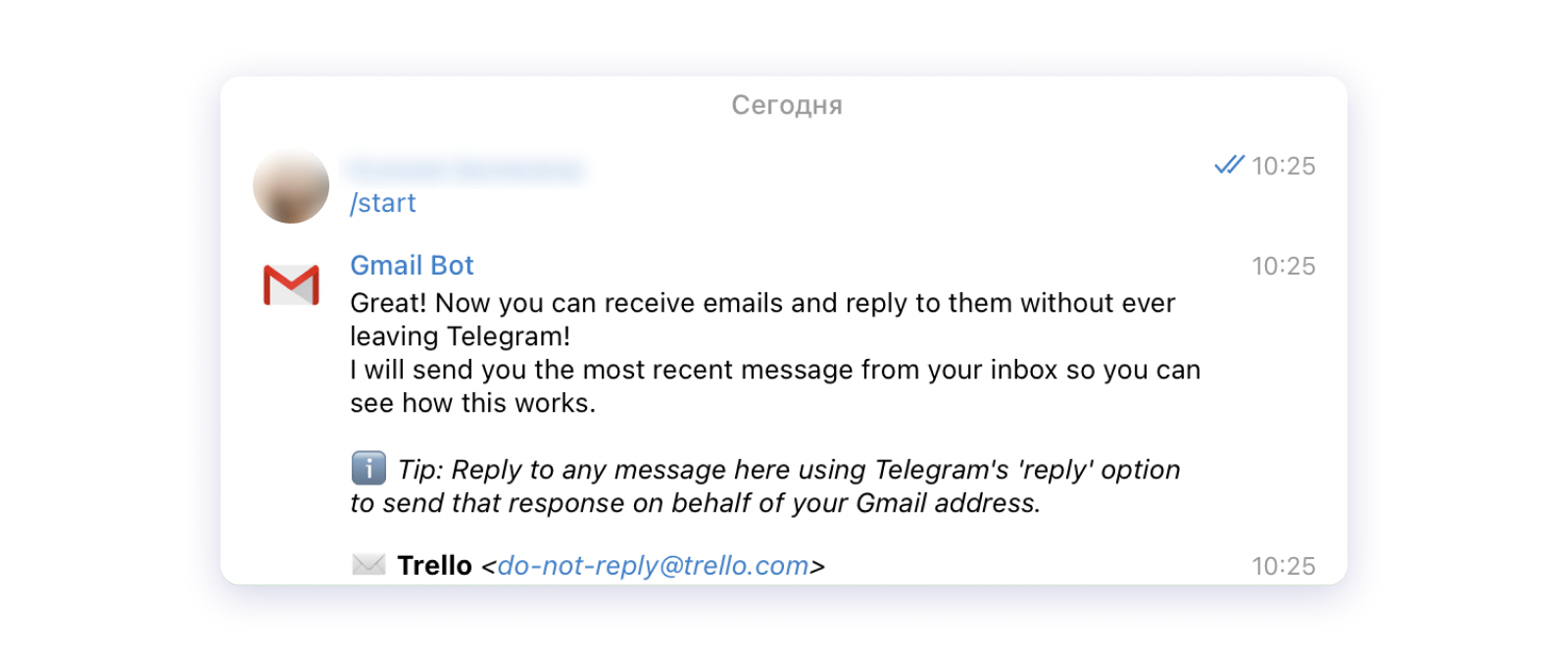Open the blurred user profile photo

291,185
